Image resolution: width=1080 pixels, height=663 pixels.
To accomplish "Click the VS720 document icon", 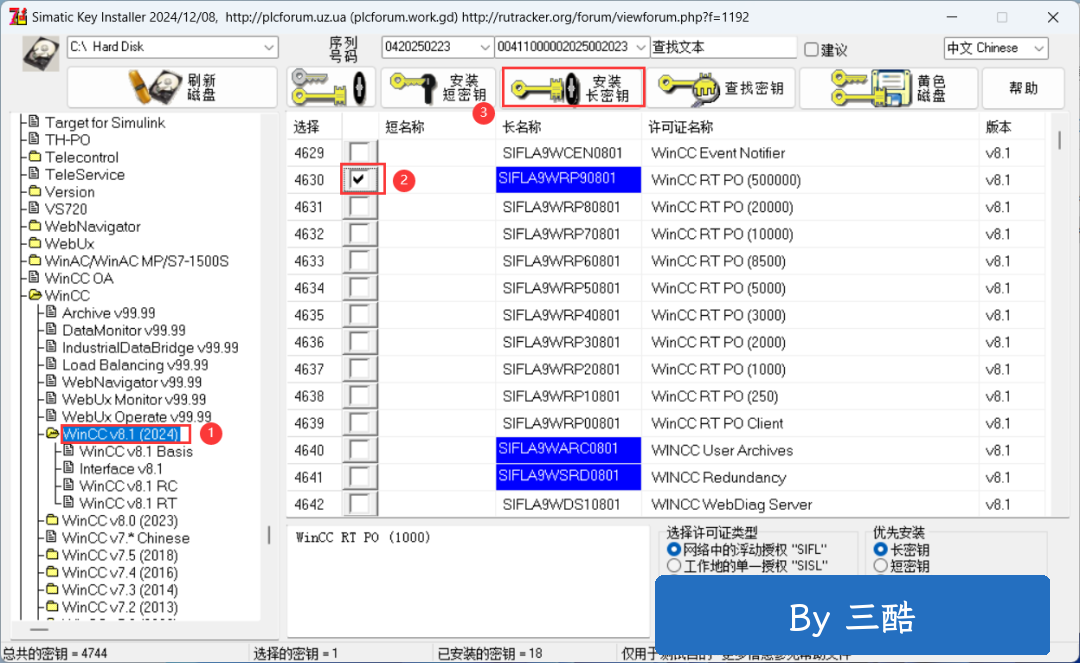I will [34, 208].
